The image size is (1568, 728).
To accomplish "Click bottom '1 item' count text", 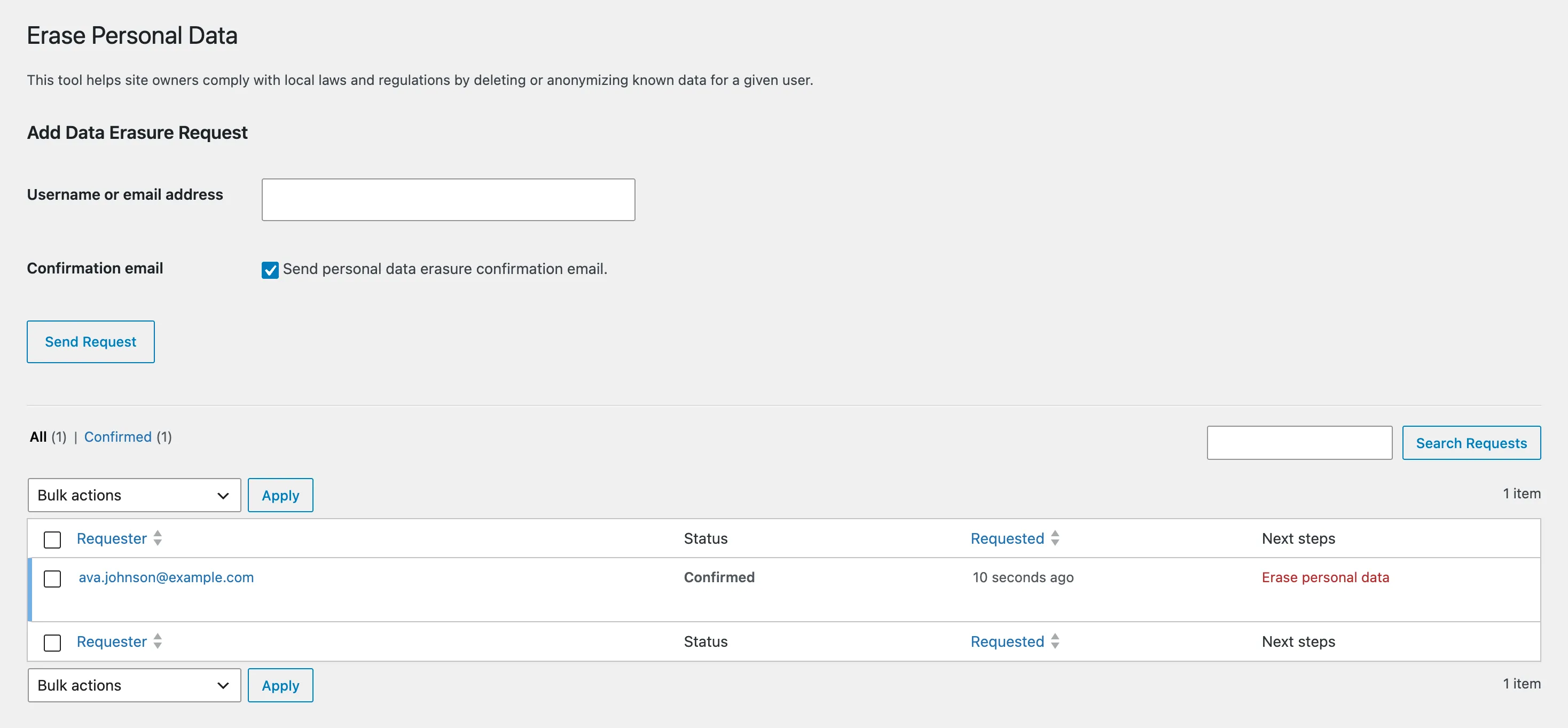I will pyautogui.click(x=1522, y=684).
